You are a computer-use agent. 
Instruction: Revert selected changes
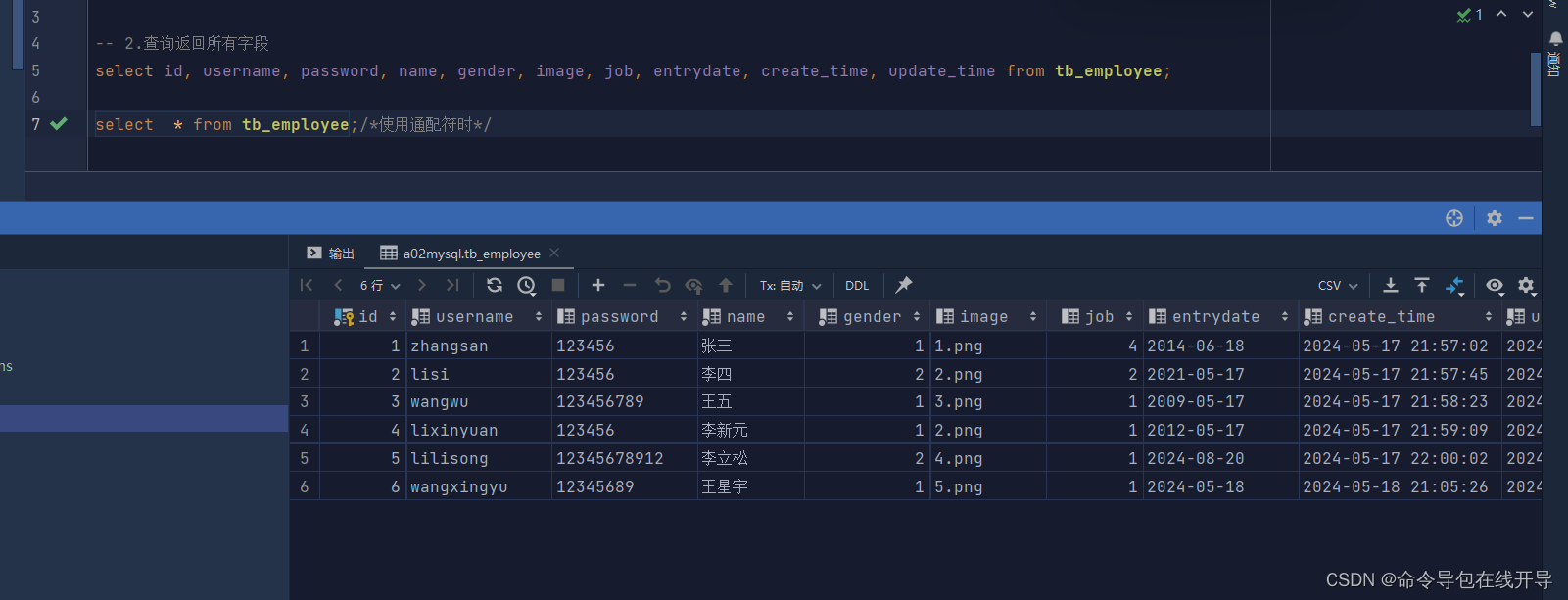point(663,285)
